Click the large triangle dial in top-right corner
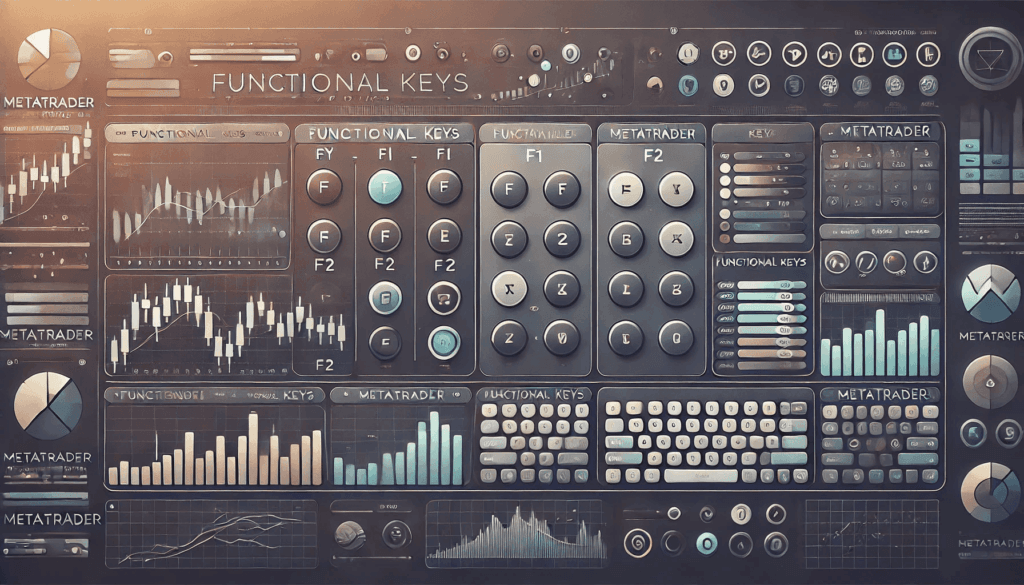 (x=989, y=57)
